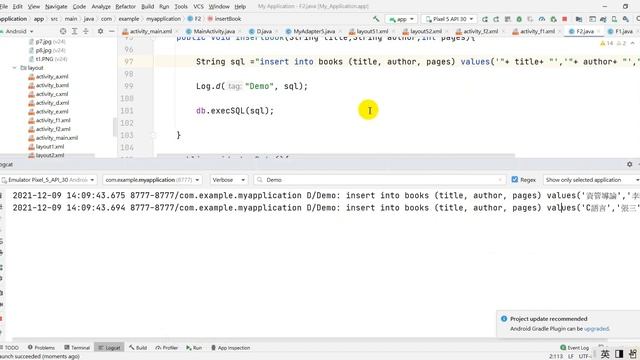The height and width of the screenshot is (360, 640).
Task: Open Show only selected application dropdown
Action: tap(591, 180)
